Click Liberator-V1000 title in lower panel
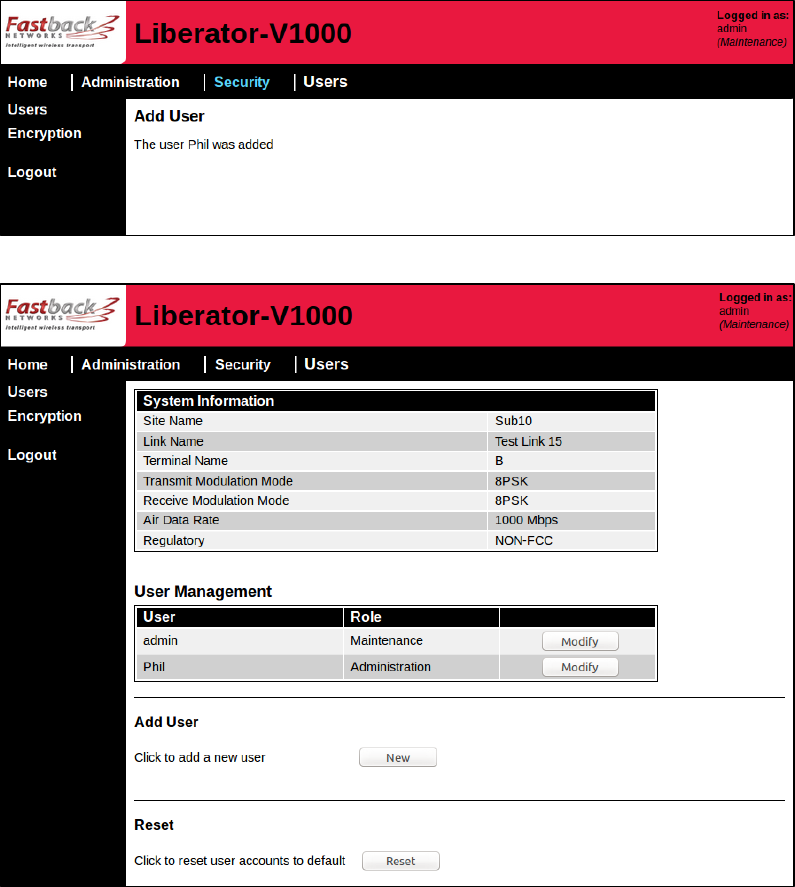This screenshot has height=887, width=795. pos(243,316)
